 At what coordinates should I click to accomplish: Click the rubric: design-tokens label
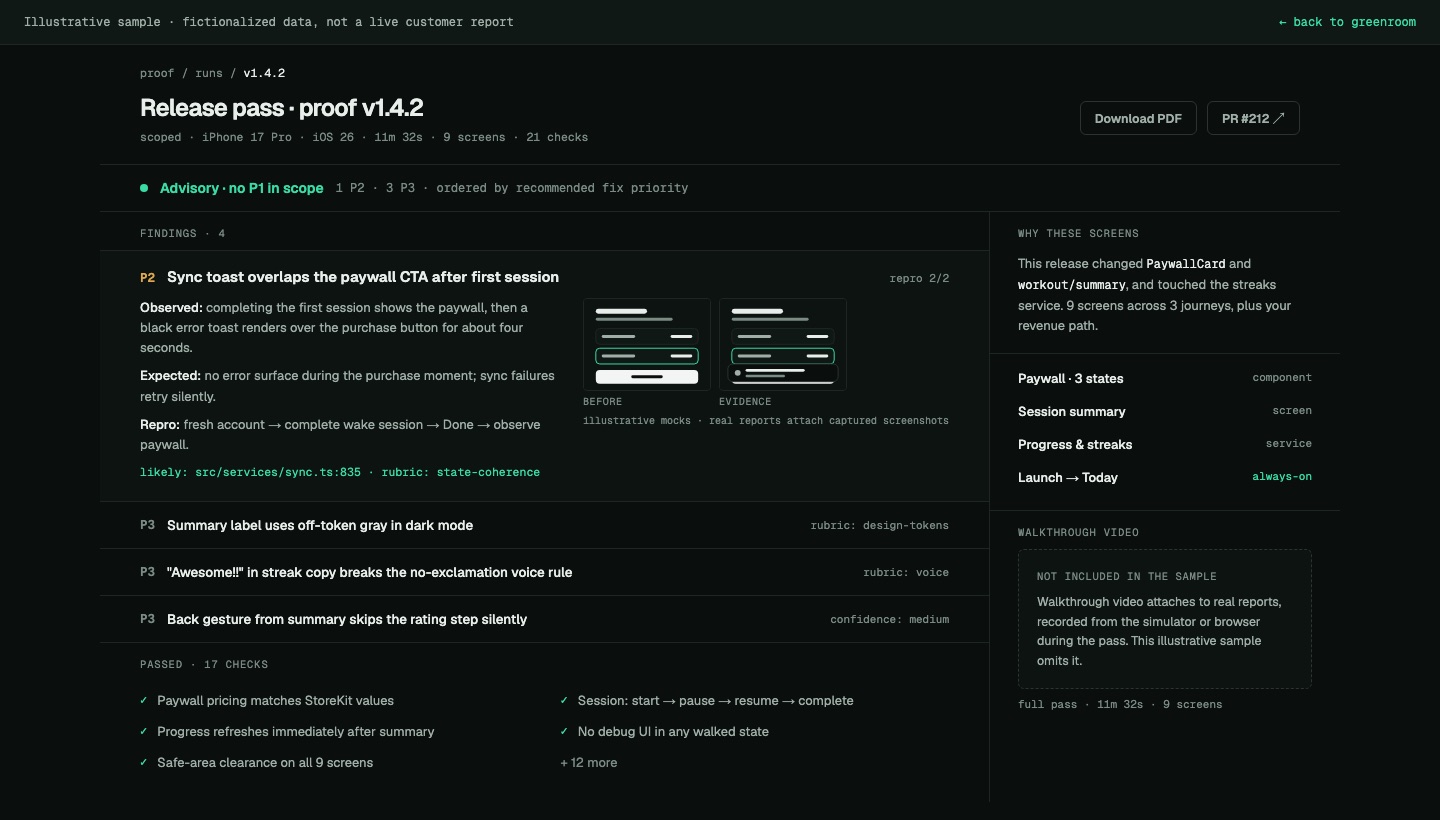(x=880, y=525)
